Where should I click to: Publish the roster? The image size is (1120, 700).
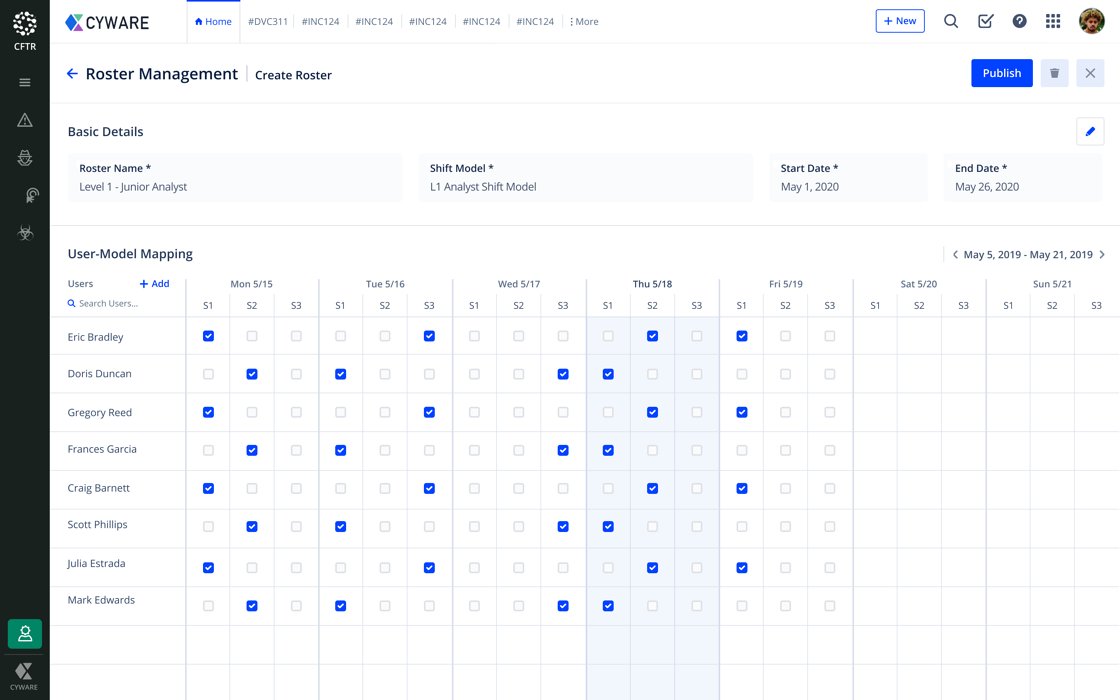click(x=1001, y=73)
